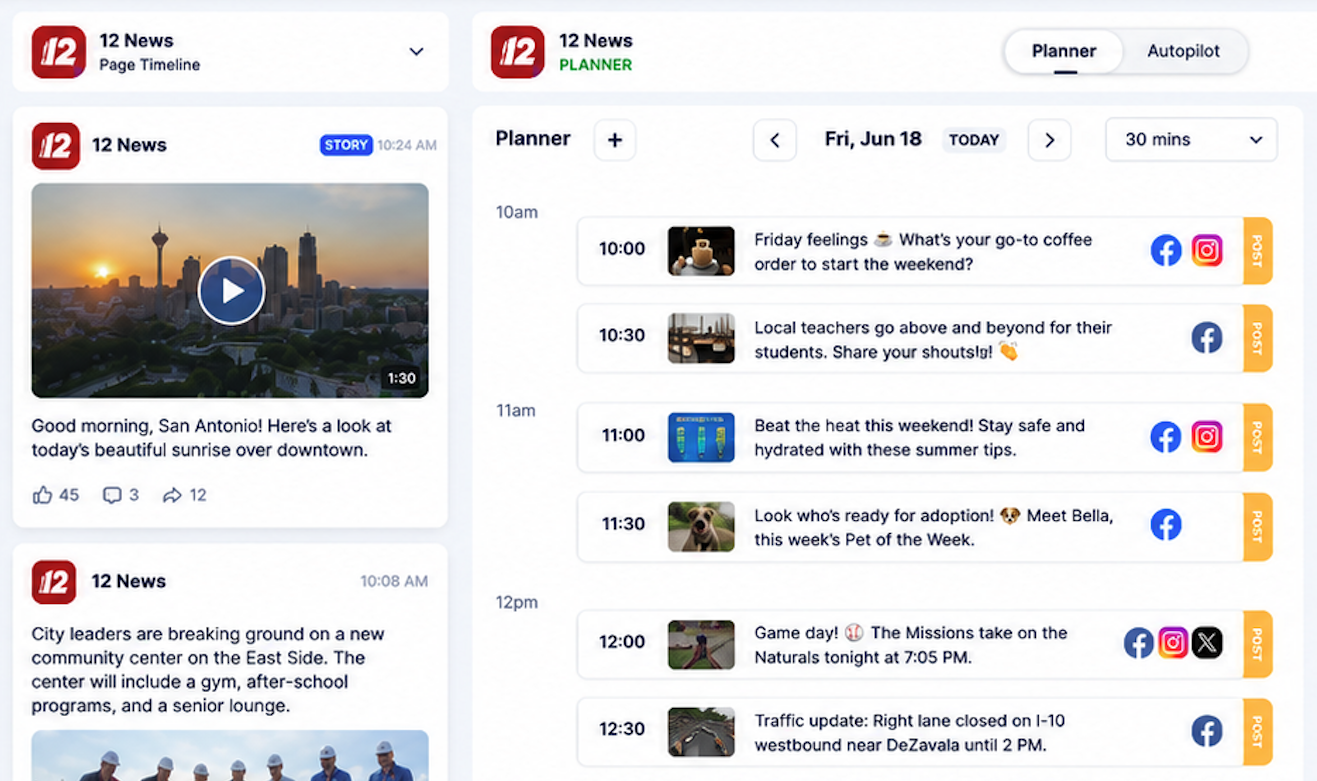Open the 30 mins interval dropdown
Image resolution: width=1317 pixels, height=781 pixels.
pos(1191,140)
